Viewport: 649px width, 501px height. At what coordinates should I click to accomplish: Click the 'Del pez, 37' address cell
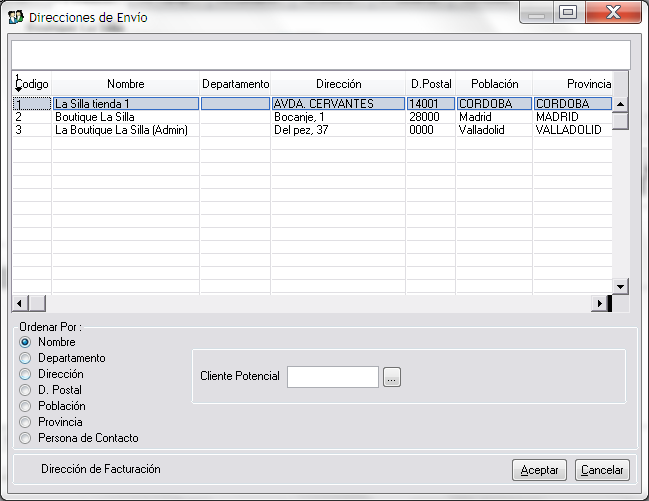339,130
